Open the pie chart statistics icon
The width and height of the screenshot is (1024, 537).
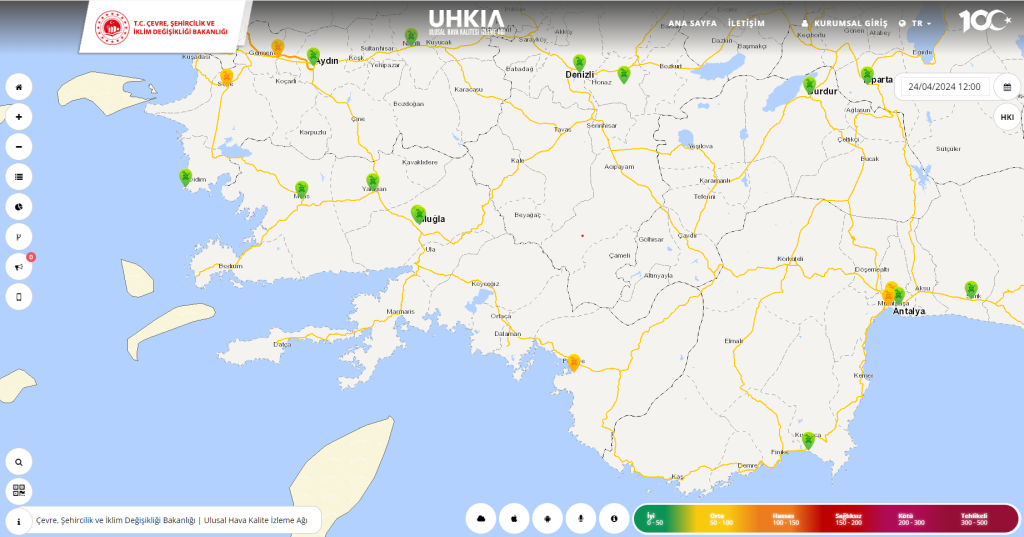[x=19, y=207]
